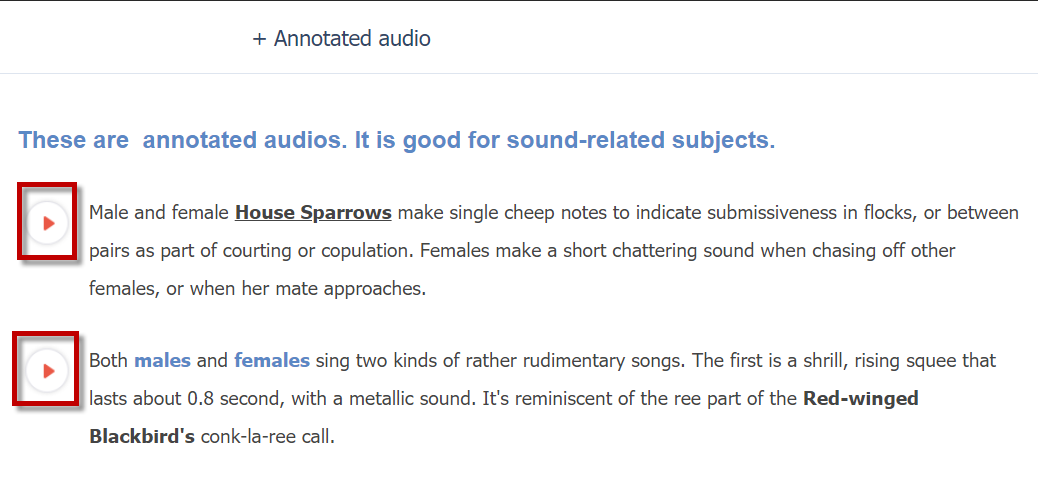Collapse the Annotated audio section
The height and width of the screenshot is (491, 1038).
342,38
